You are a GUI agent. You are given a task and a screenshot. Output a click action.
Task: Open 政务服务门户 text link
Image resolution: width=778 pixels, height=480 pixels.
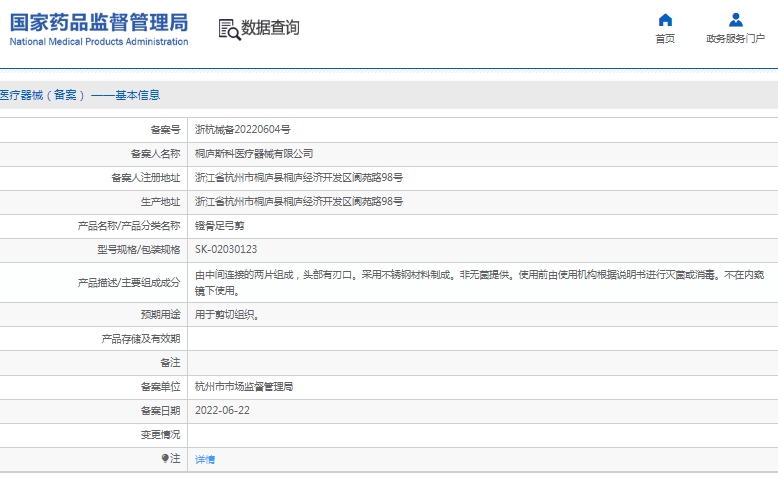735,39
